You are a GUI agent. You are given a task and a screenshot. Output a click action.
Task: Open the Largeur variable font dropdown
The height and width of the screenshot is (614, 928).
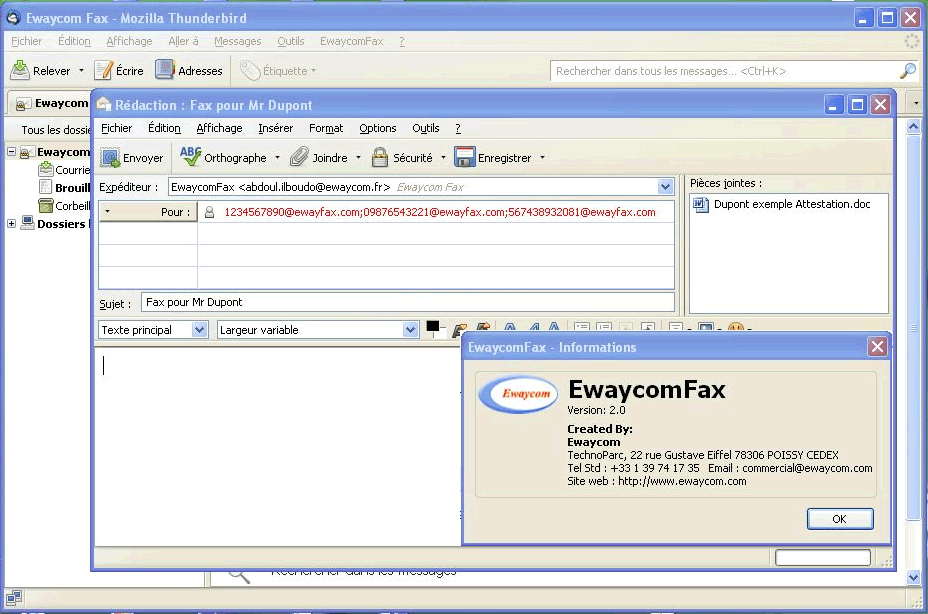tap(410, 330)
